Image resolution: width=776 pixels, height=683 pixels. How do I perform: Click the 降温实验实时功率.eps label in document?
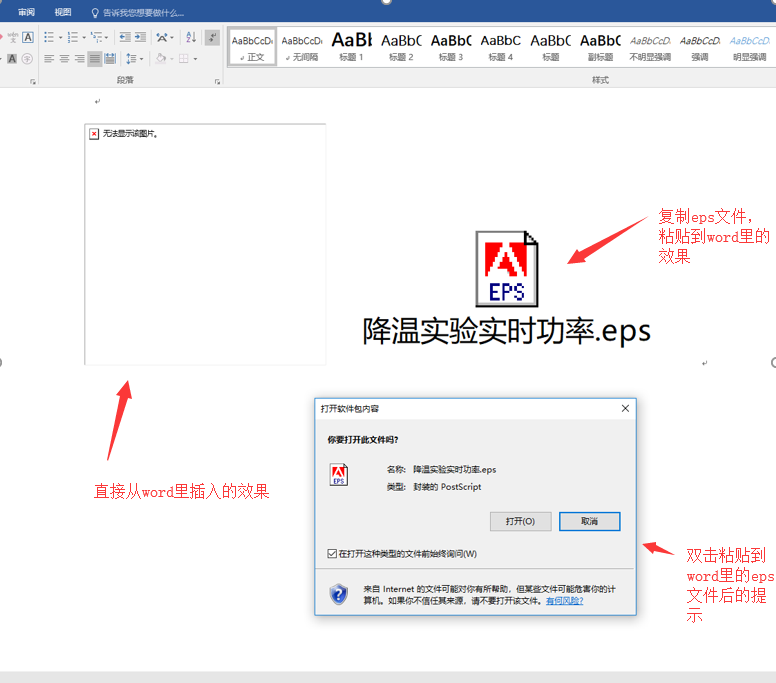coord(506,331)
